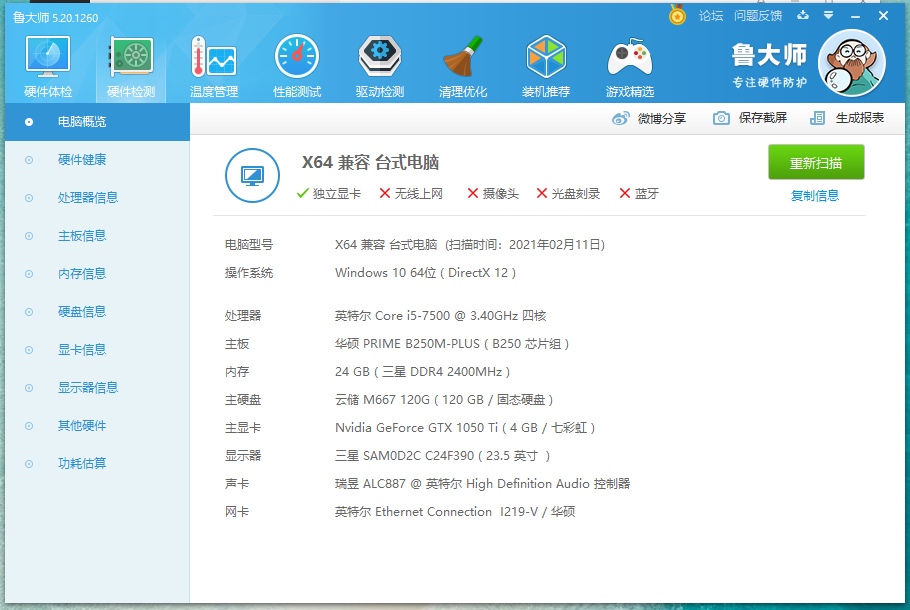Open 硬盘信息 in the left sidebar
The image size is (910, 610).
point(82,312)
